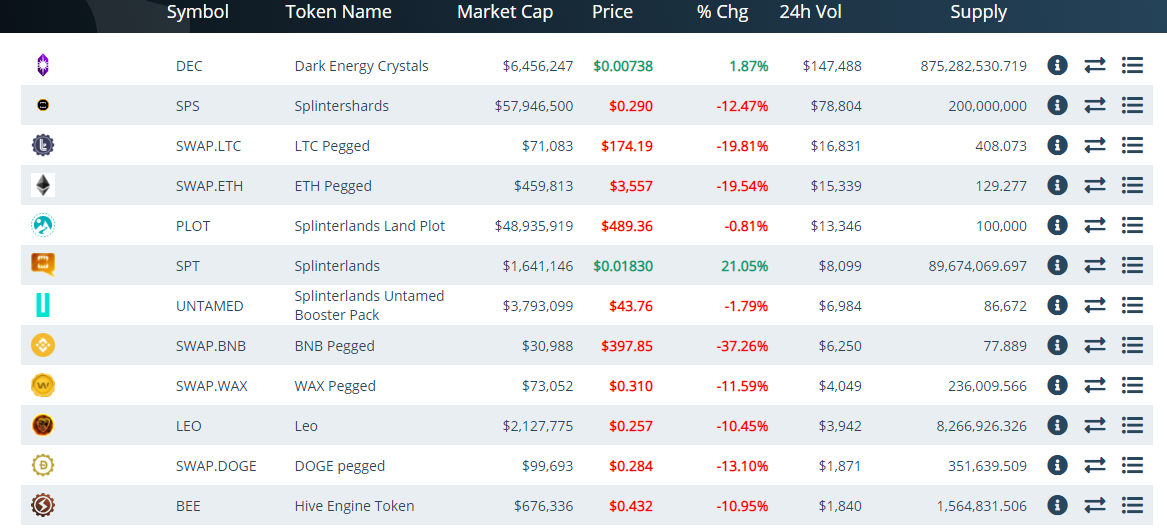The height and width of the screenshot is (529, 1167).
Task: Open the list icon for BEE
Action: 1132,505
